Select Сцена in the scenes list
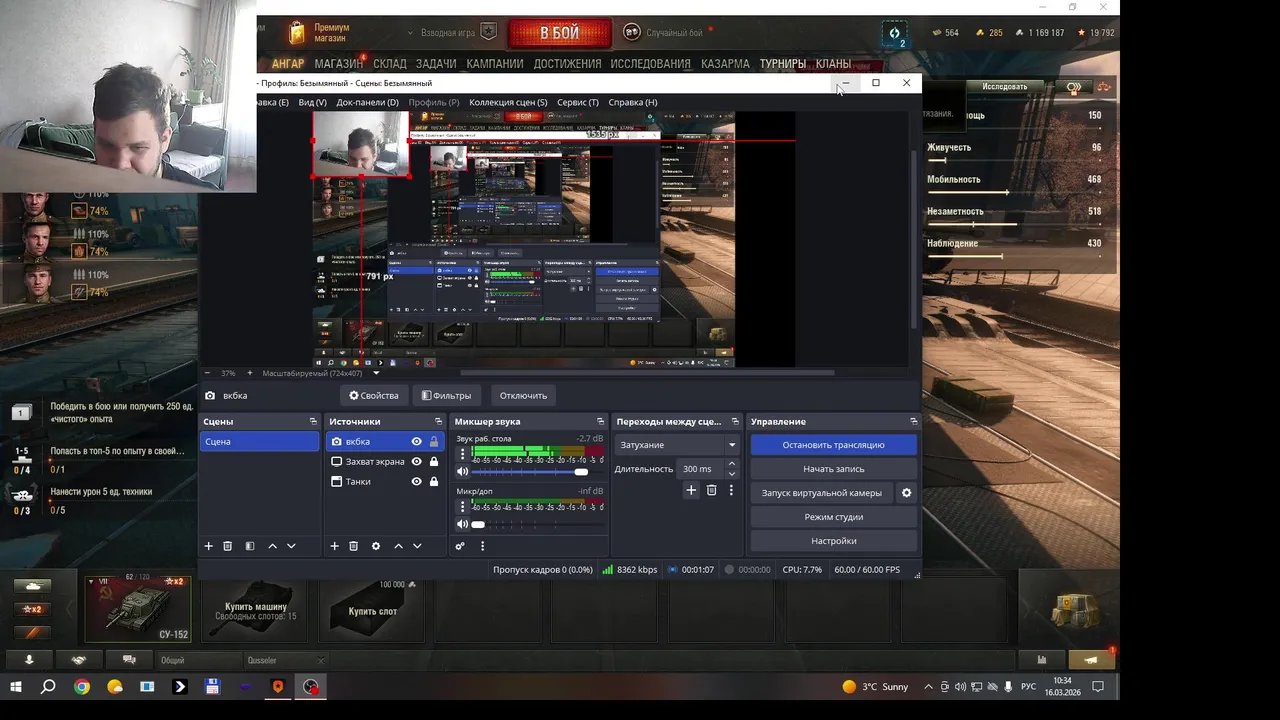The height and width of the screenshot is (720, 1280). (260, 441)
